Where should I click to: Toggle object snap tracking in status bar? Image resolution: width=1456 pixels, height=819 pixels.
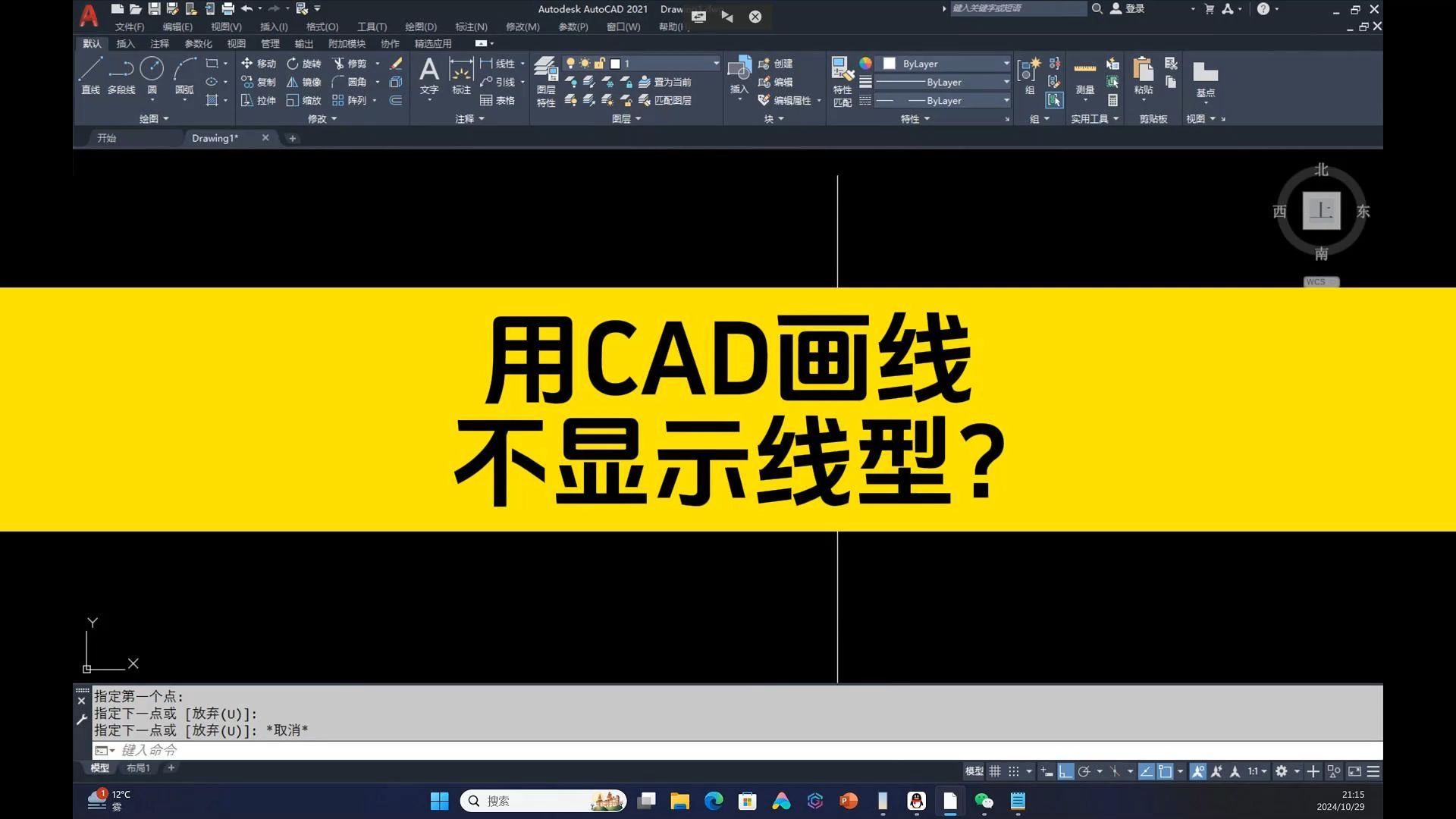pyautogui.click(x=1146, y=771)
